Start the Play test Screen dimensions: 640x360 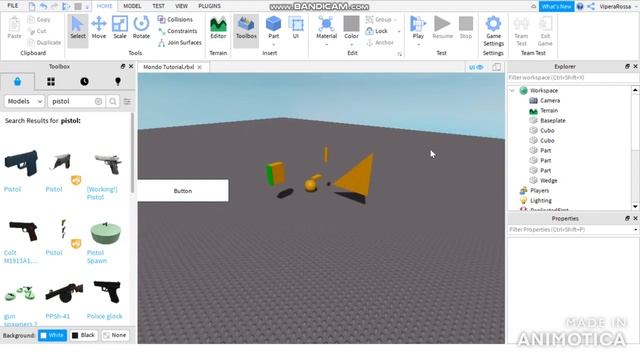(x=418, y=28)
